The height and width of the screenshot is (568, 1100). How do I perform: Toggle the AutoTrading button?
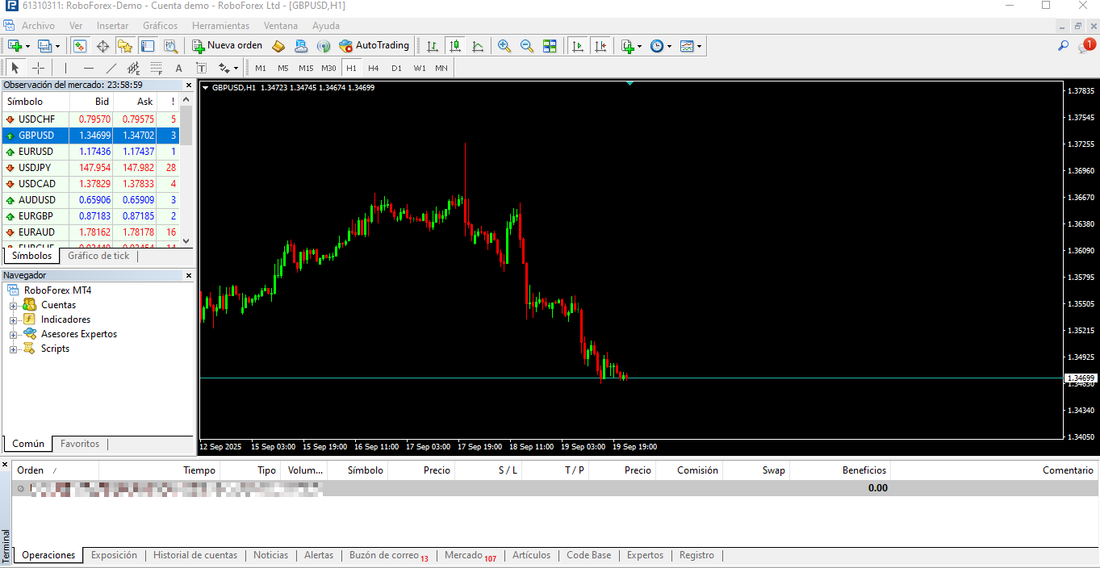click(x=374, y=46)
